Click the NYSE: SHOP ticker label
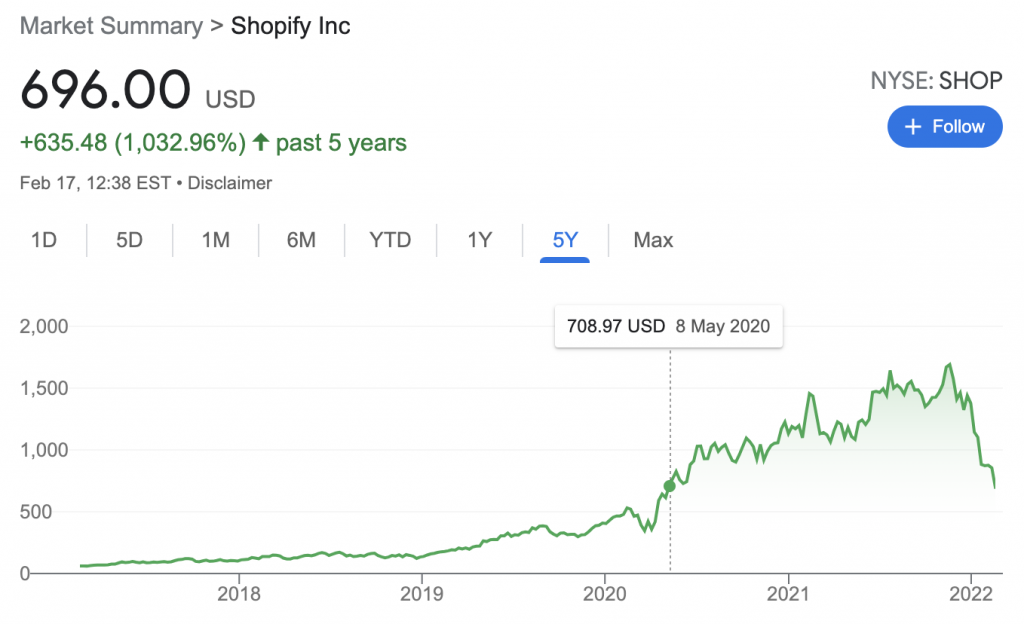1024x624 pixels. (936, 81)
